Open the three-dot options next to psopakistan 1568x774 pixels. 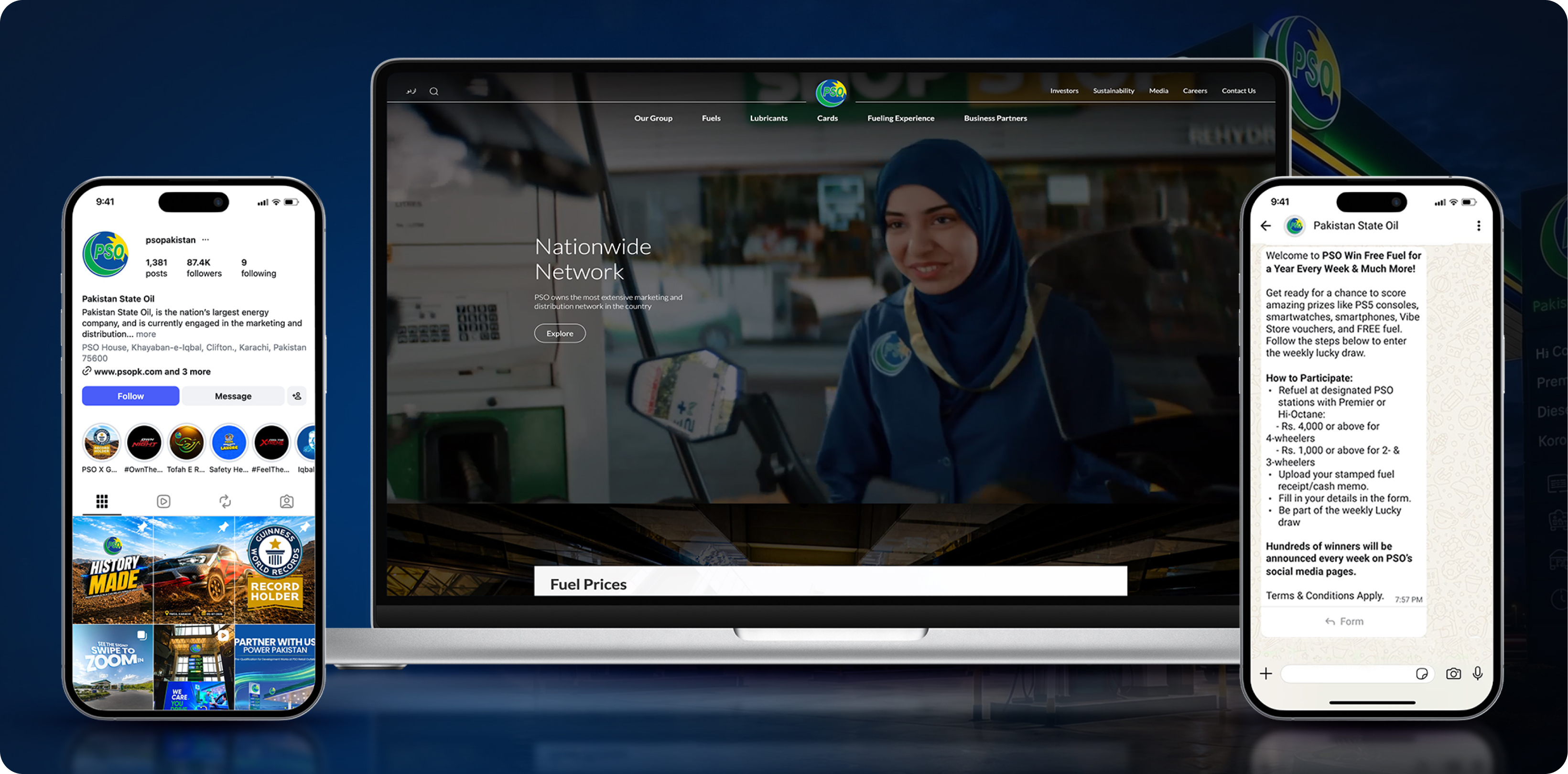tap(205, 240)
